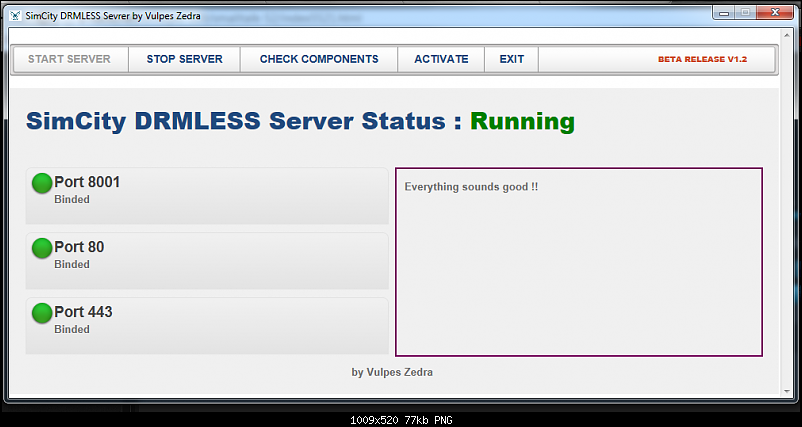Click the 'Binded' text under Port 443

click(72, 329)
